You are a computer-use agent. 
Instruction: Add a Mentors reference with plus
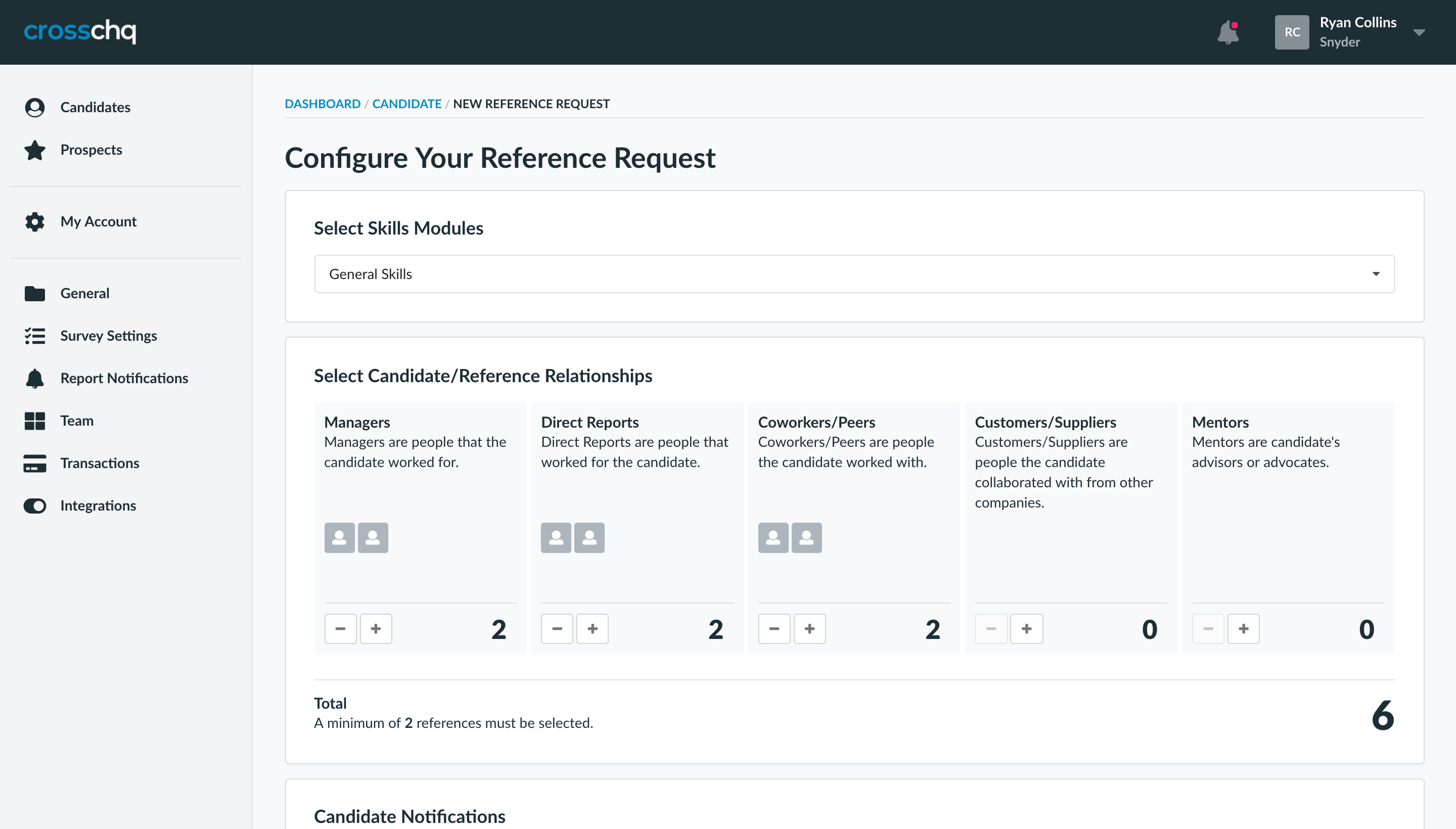(x=1243, y=629)
